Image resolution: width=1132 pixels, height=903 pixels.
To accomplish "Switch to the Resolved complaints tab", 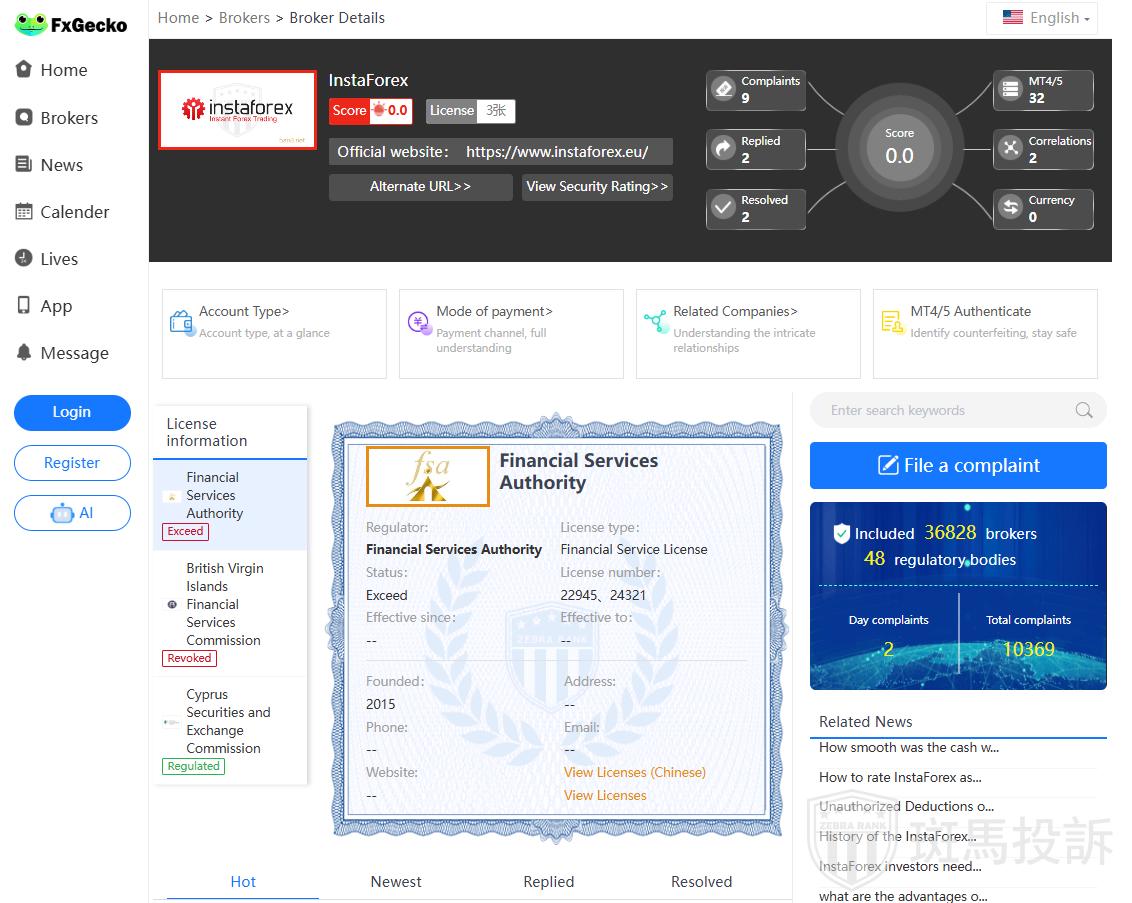I will 701,881.
